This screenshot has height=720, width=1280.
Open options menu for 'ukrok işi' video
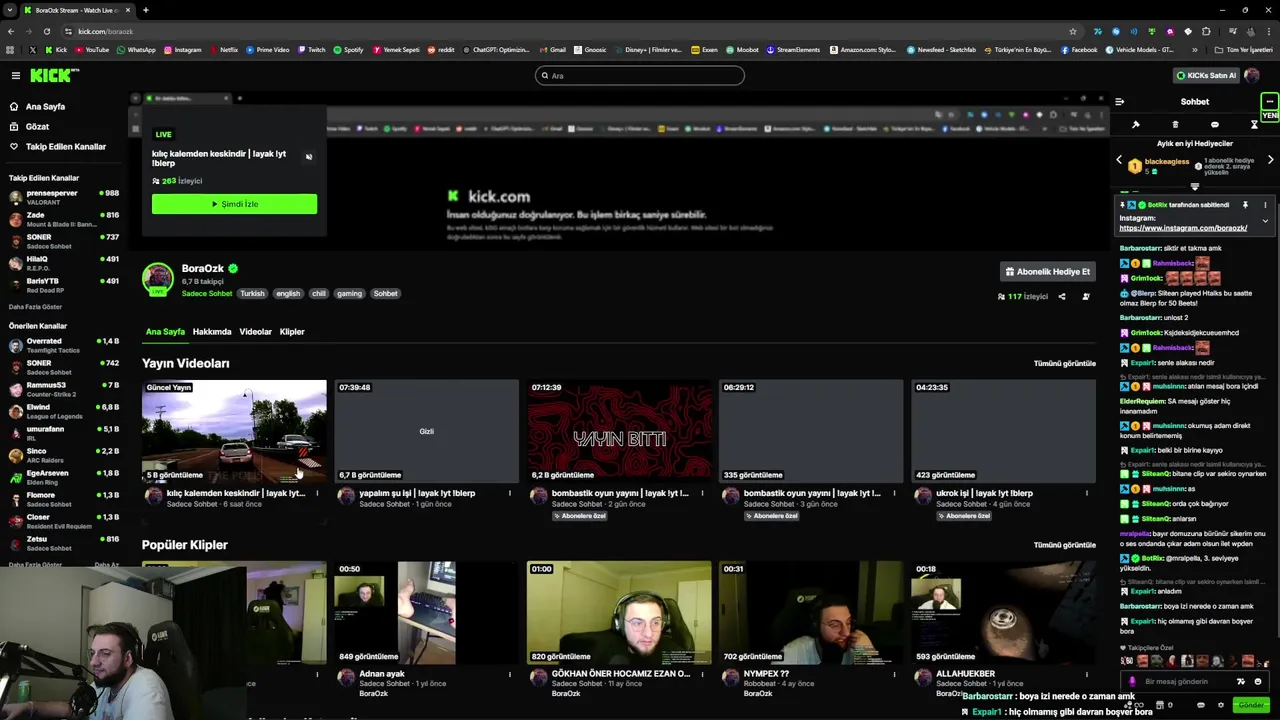coord(1086,493)
